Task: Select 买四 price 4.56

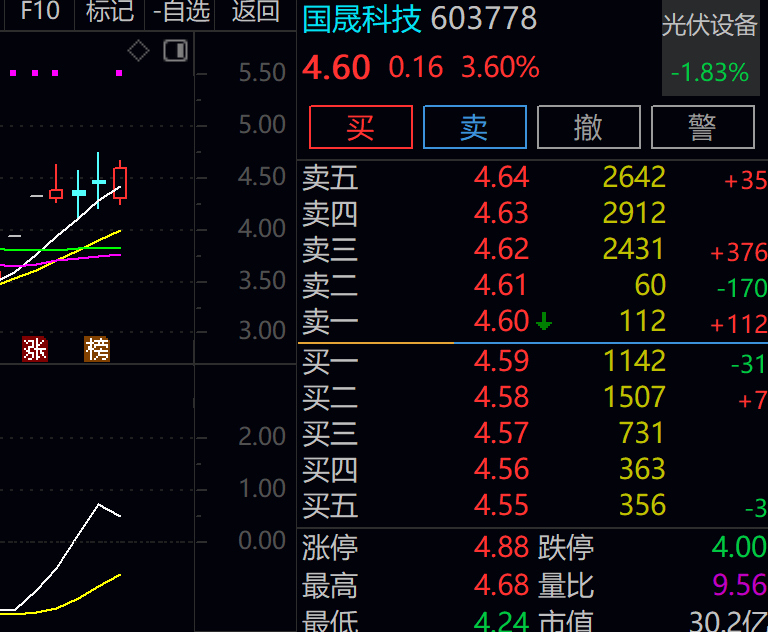Action: (502, 469)
